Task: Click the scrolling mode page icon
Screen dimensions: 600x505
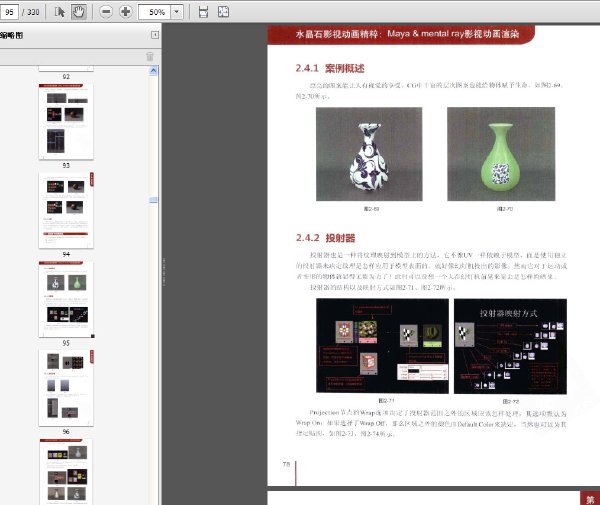Action: click(x=204, y=12)
